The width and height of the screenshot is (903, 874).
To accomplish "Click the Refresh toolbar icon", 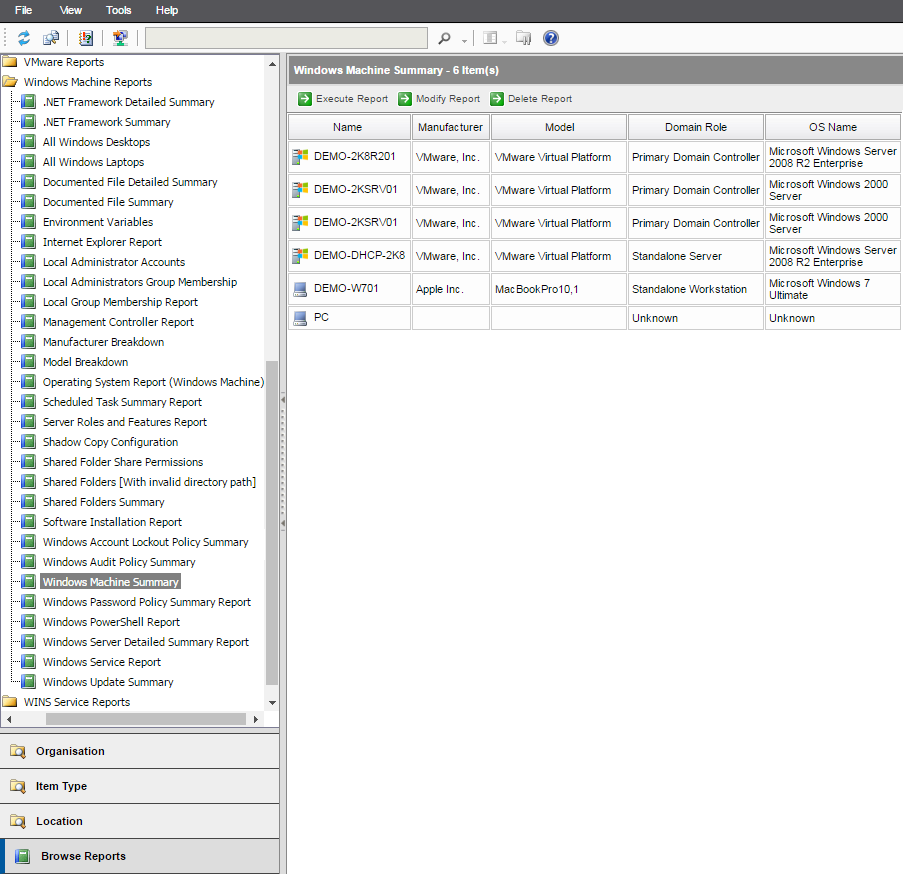I will [x=22, y=37].
